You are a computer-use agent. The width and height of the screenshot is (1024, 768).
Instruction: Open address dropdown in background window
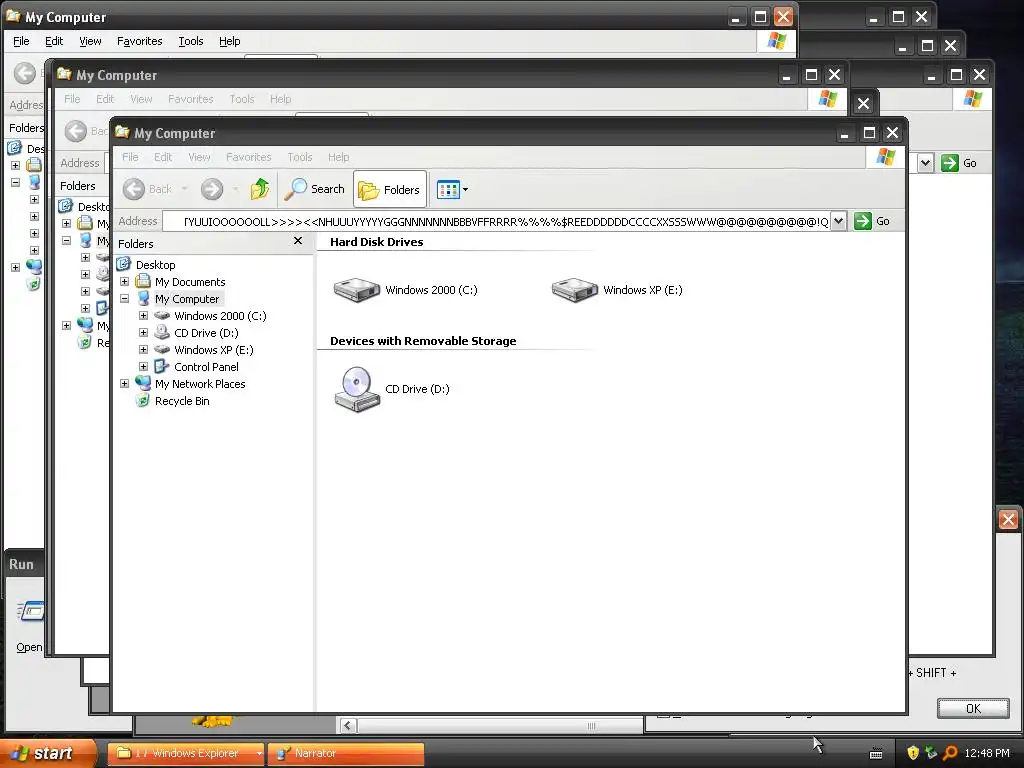click(x=925, y=163)
